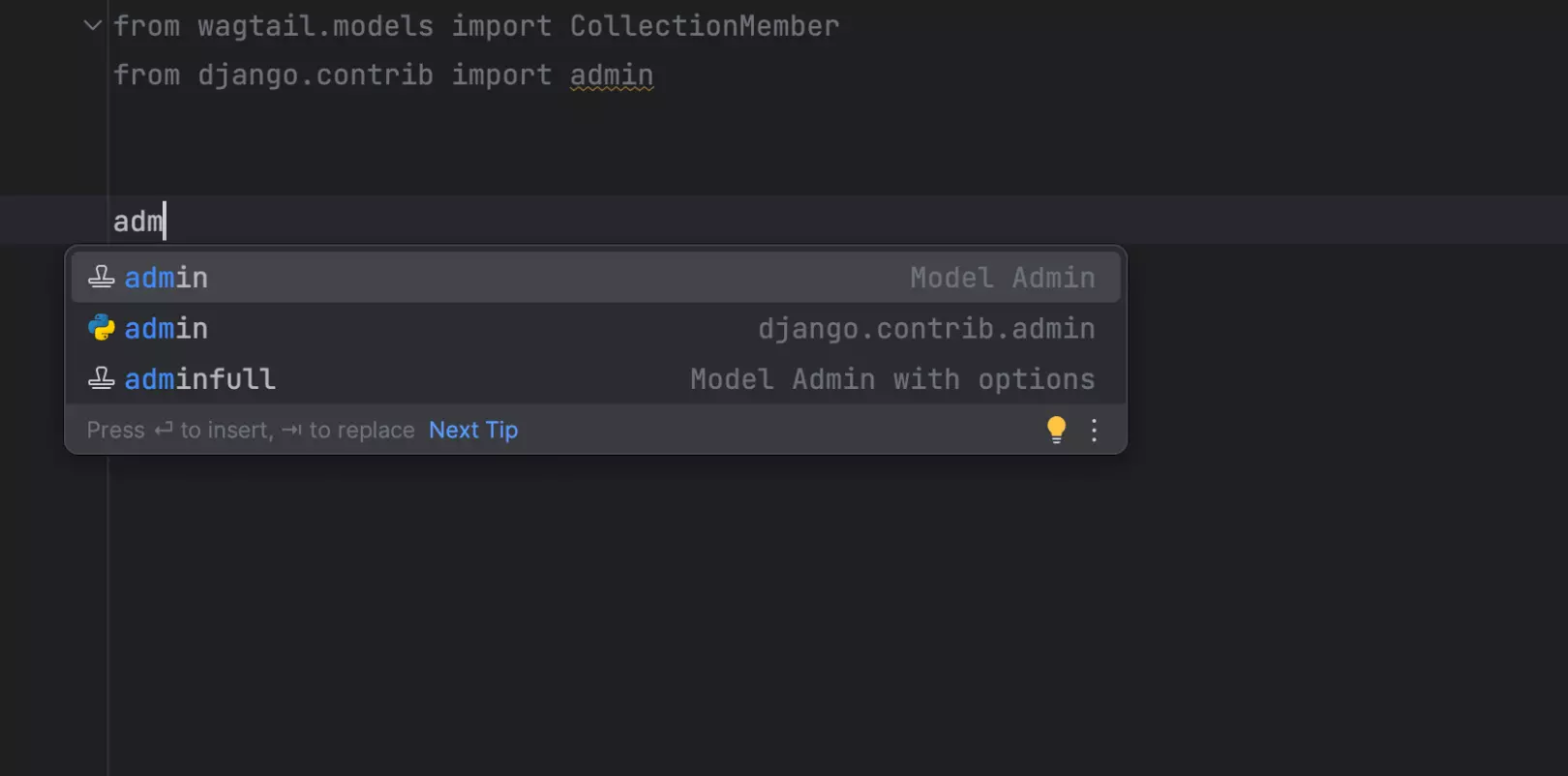
Task: Click the wagtail.models module name
Action: [316, 26]
